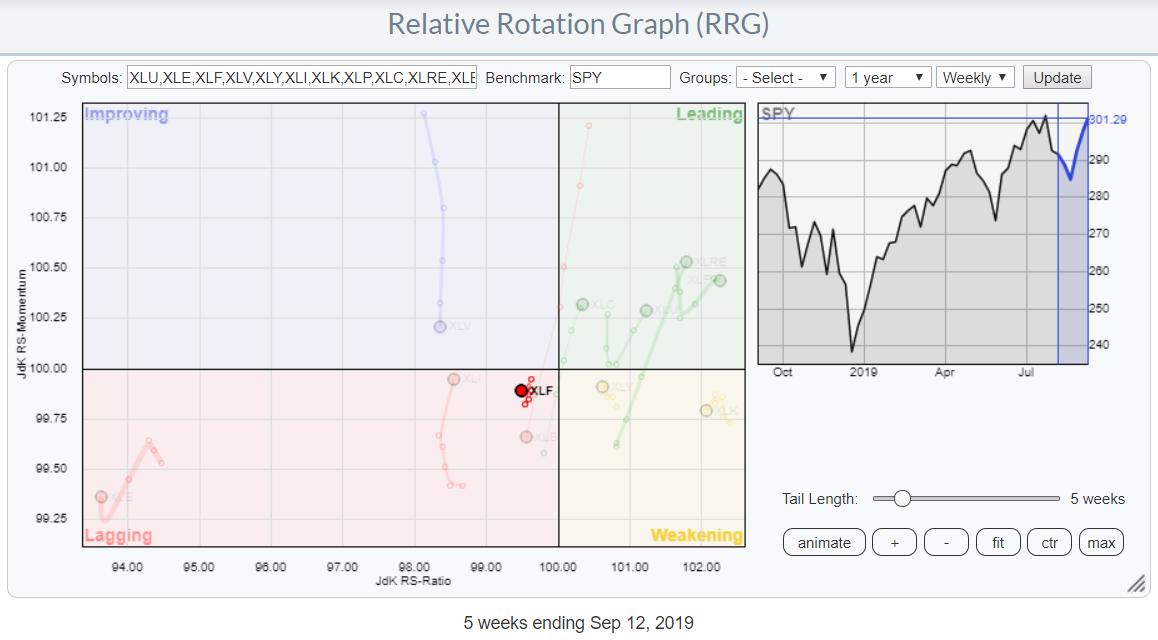Viewport: 1158px width, 640px height.
Task: Click the Symbols input field
Action: pyautogui.click(x=302, y=78)
